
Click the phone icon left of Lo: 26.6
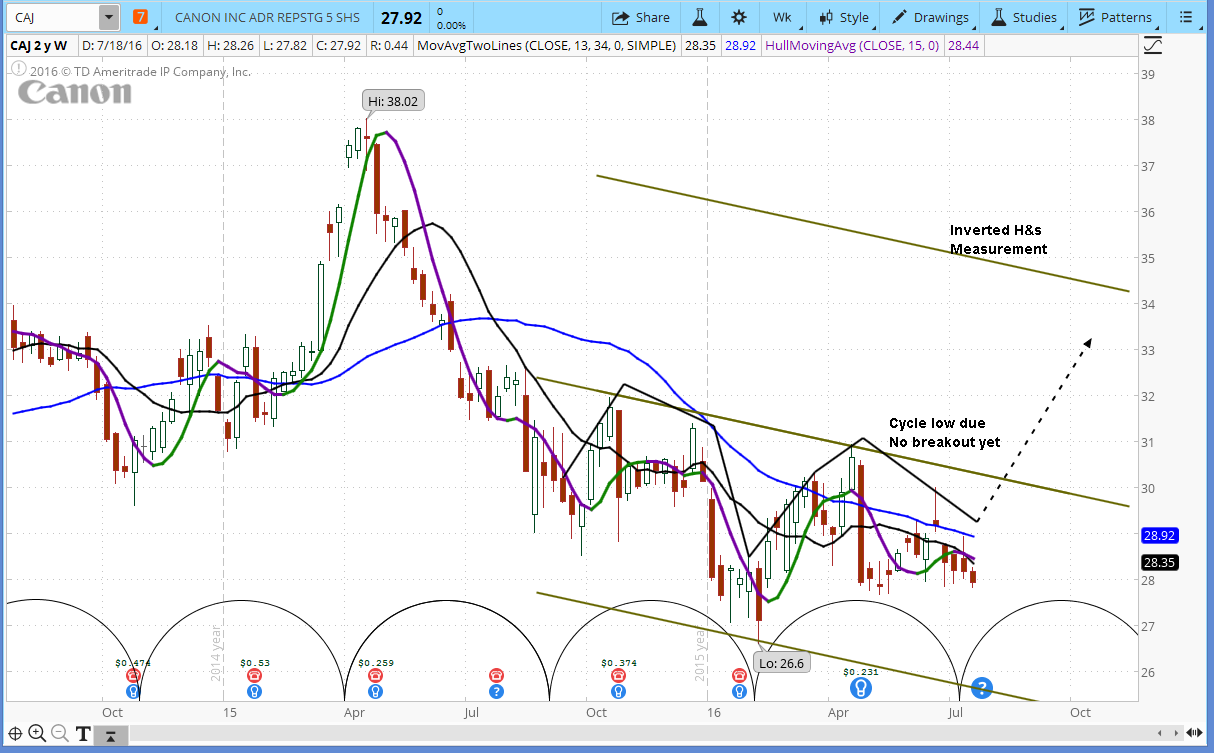point(739,676)
